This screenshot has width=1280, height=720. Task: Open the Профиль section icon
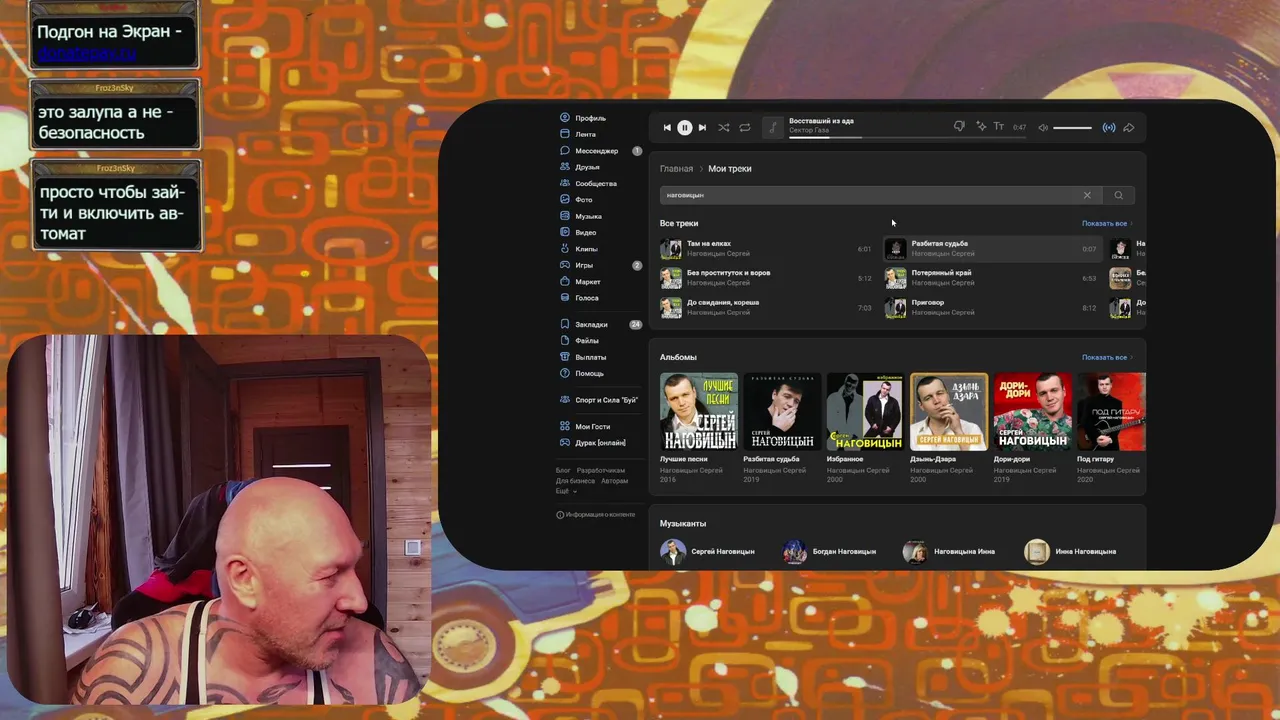tap(565, 118)
